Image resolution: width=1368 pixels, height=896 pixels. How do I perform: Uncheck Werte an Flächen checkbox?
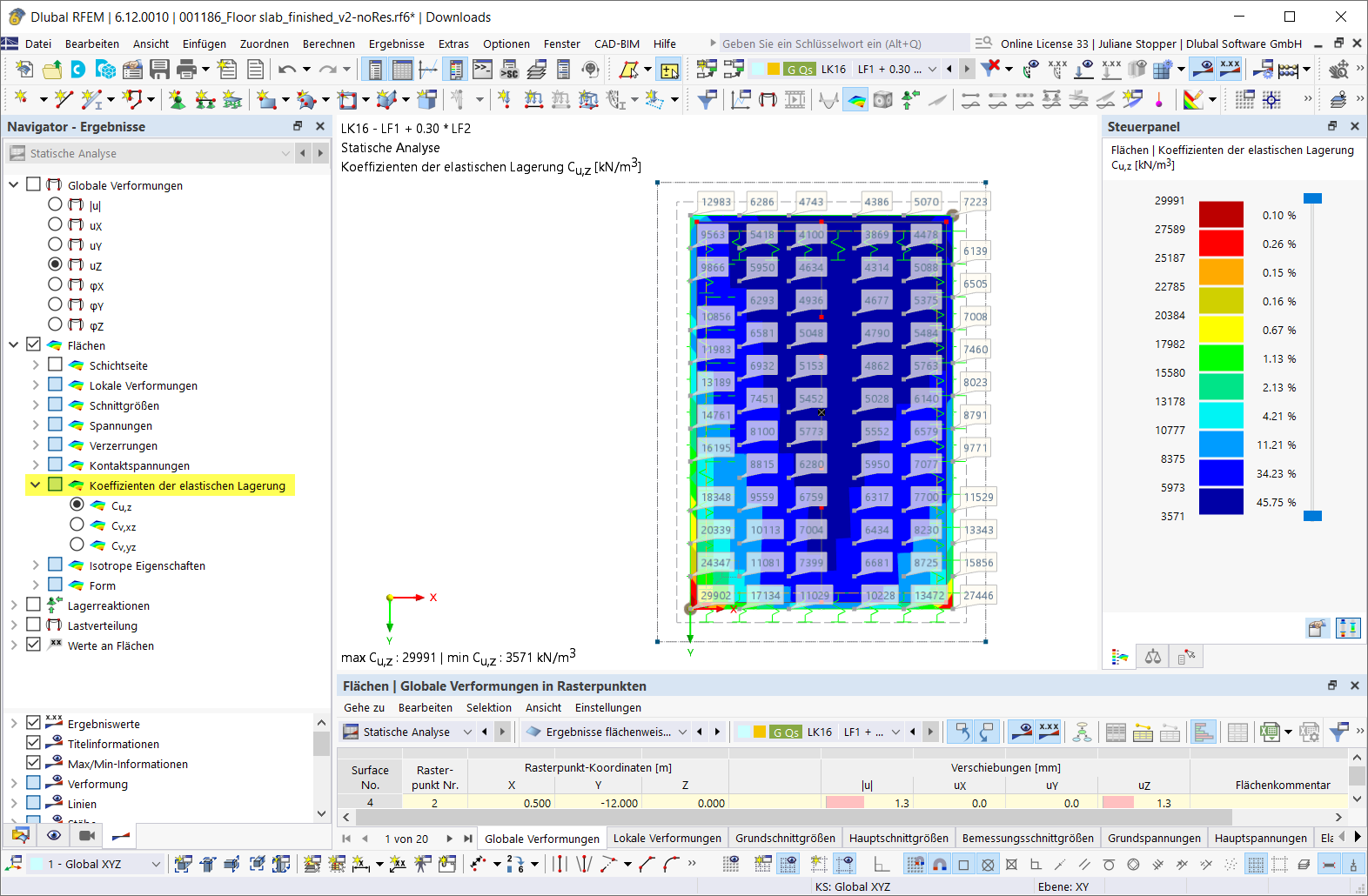(x=33, y=645)
